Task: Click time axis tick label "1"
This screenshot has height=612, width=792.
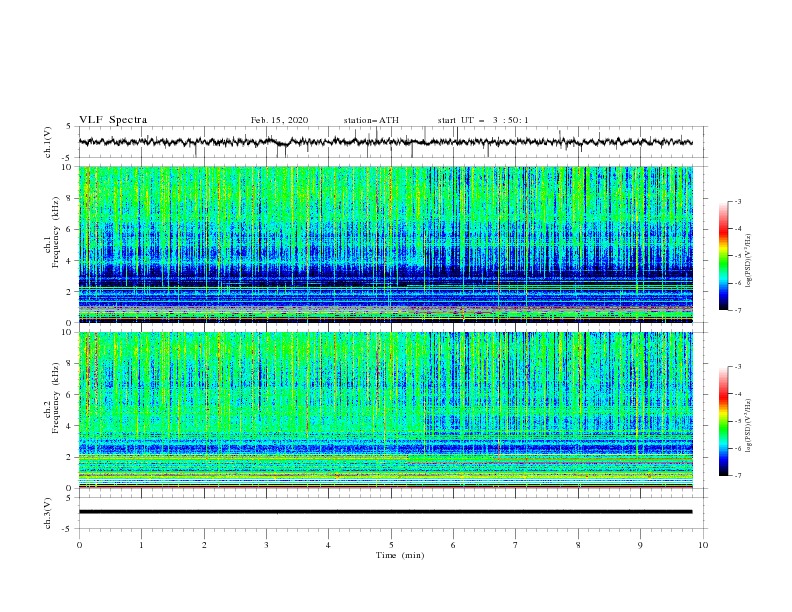Action: click(x=141, y=545)
